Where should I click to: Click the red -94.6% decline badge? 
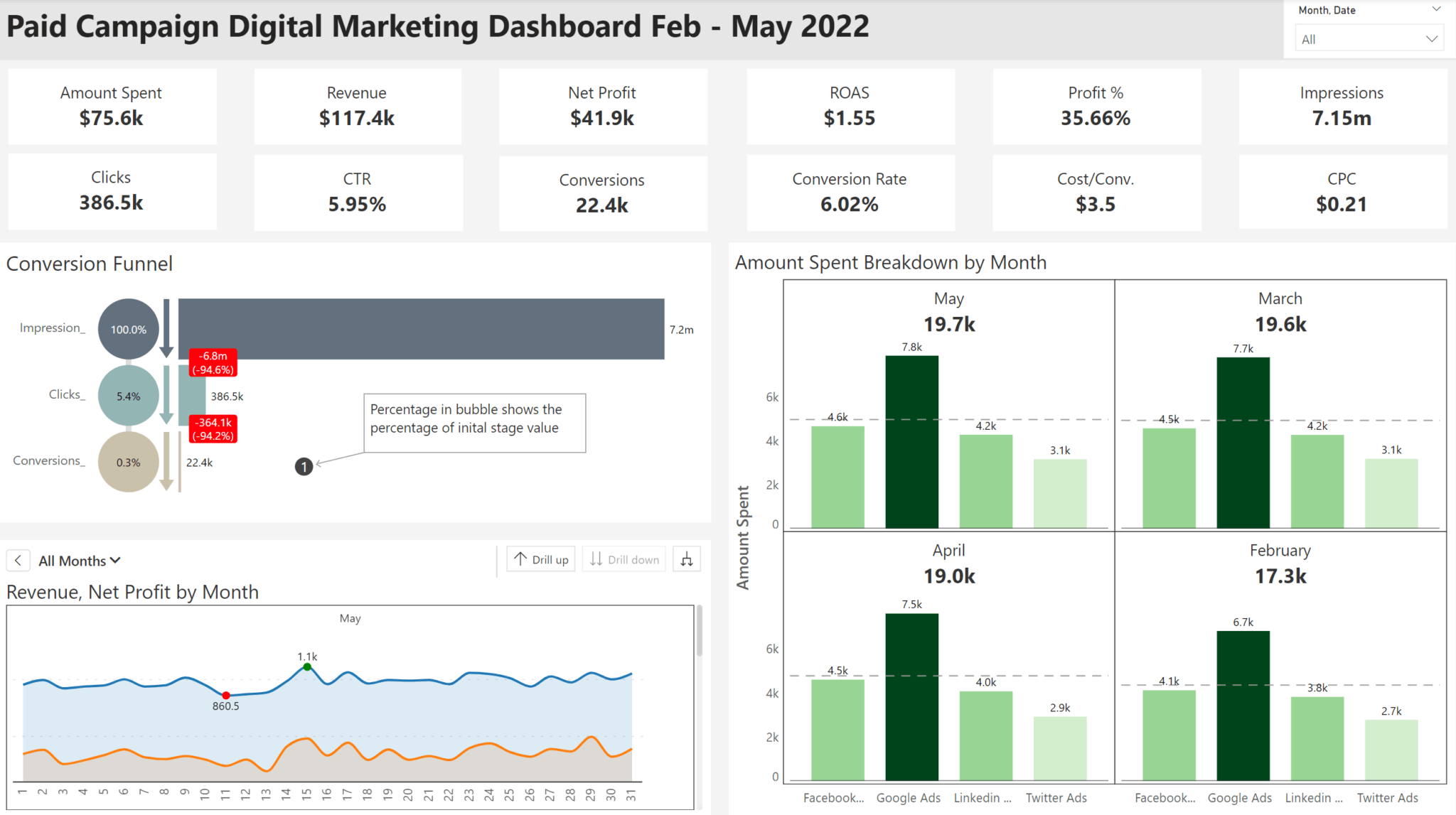point(213,363)
